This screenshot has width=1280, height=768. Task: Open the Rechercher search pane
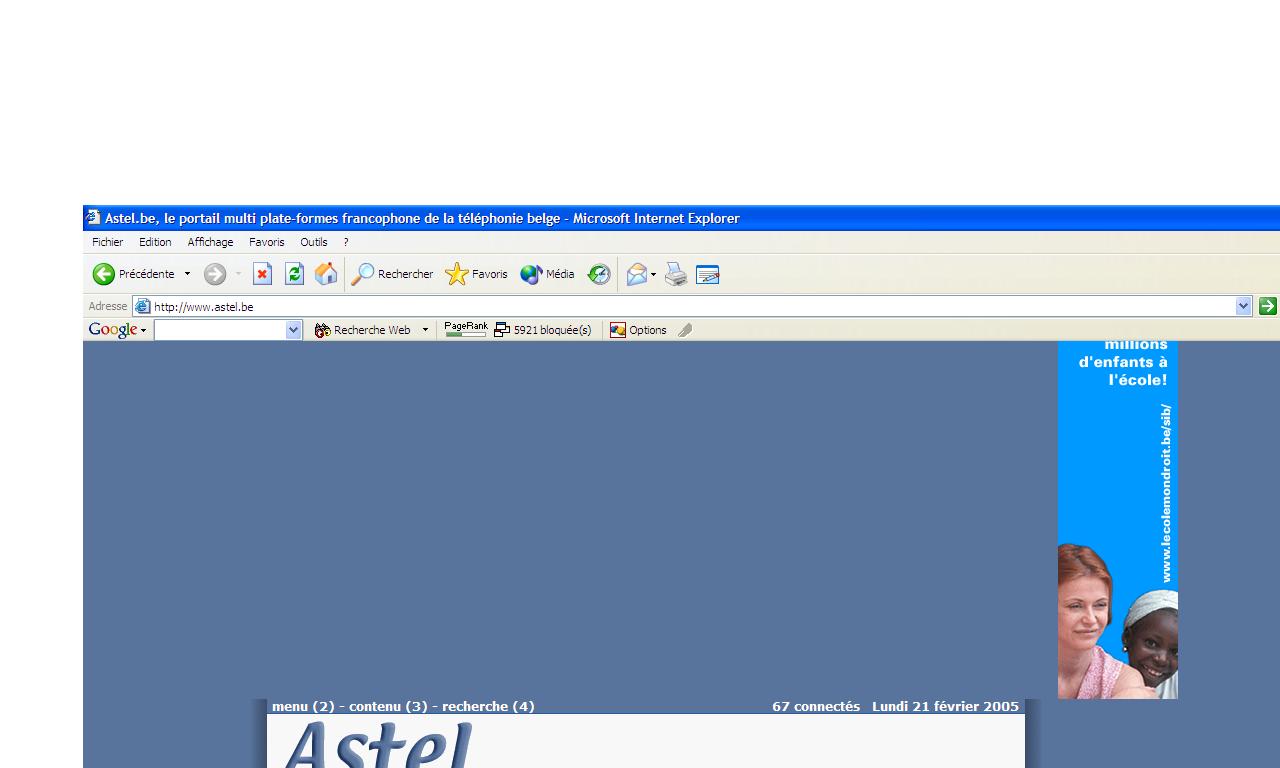393,274
